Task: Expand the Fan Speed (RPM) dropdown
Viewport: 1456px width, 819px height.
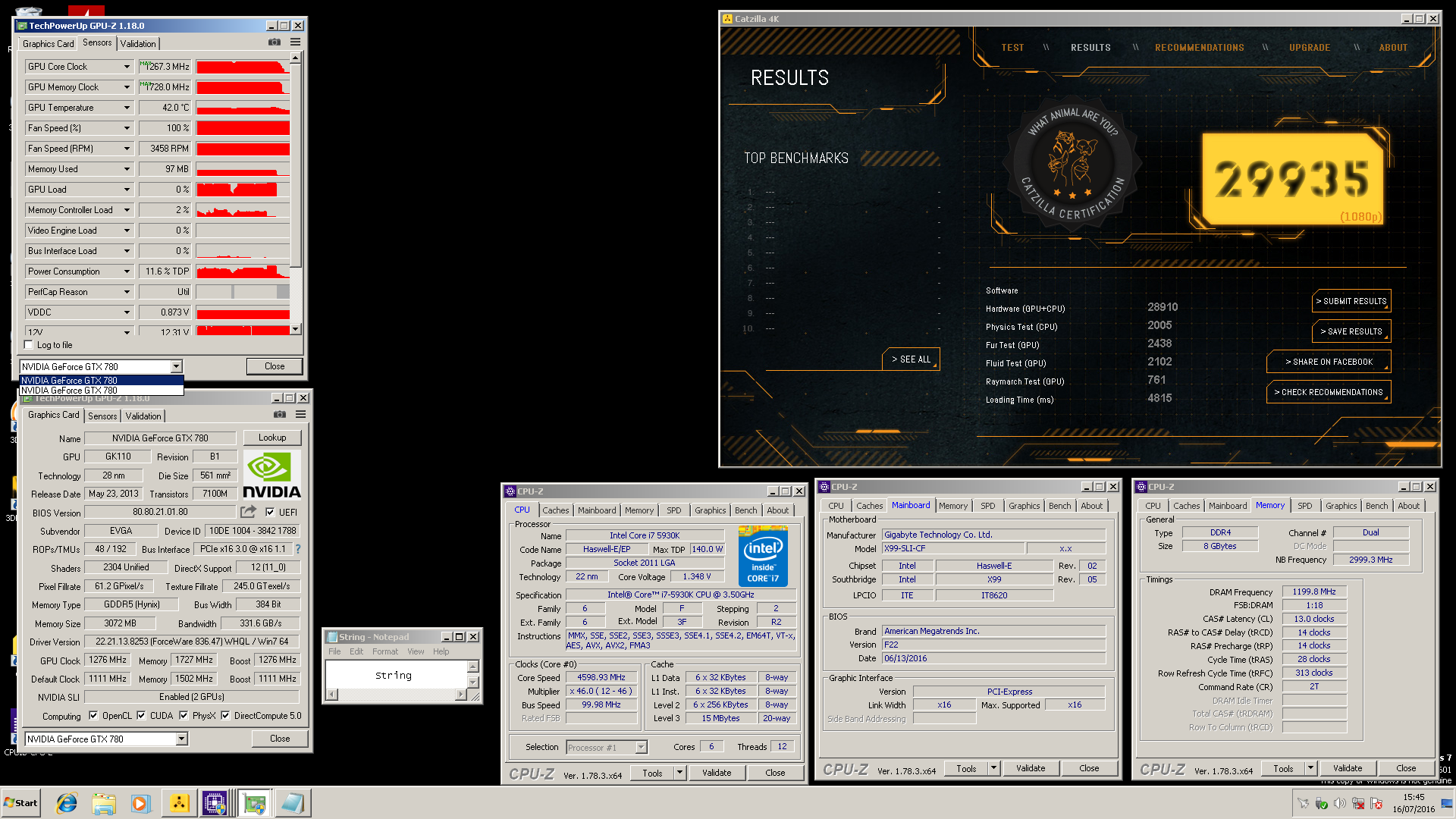Action: pos(127,149)
